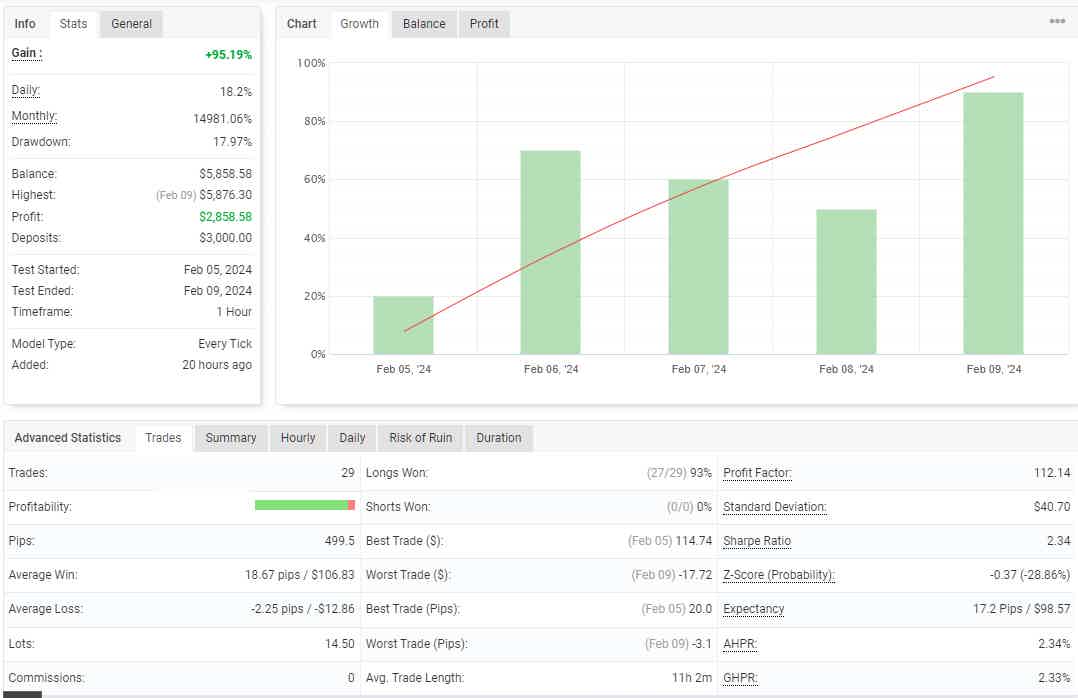Click the Standard Deviation link
The height and width of the screenshot is (698, 1078).
coord(774,507)
